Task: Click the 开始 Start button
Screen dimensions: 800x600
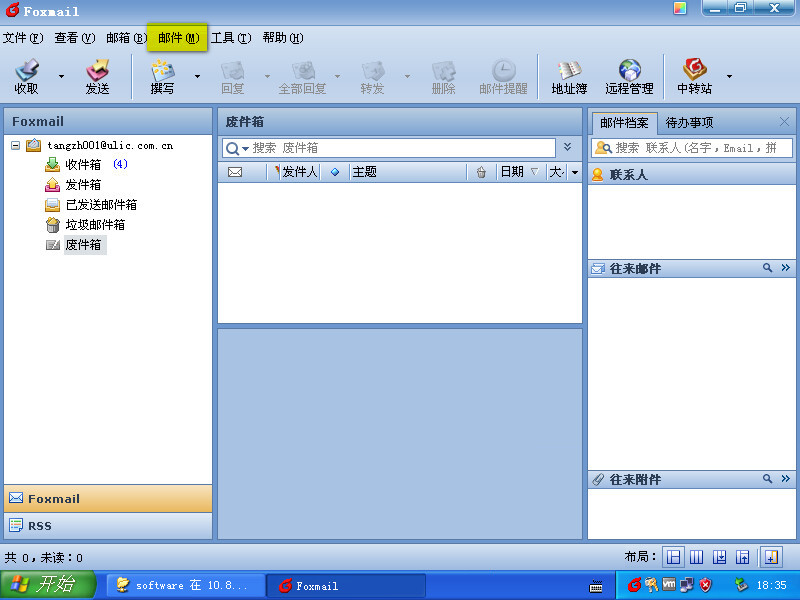Action: click(x=48, y=585)
